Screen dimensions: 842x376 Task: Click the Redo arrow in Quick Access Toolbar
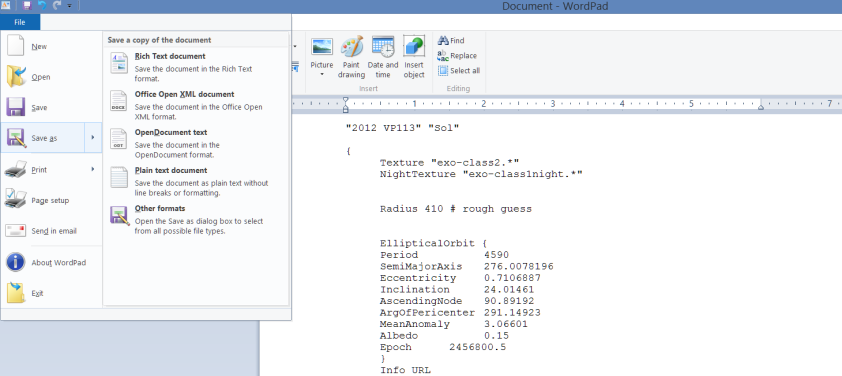(57, 6)
